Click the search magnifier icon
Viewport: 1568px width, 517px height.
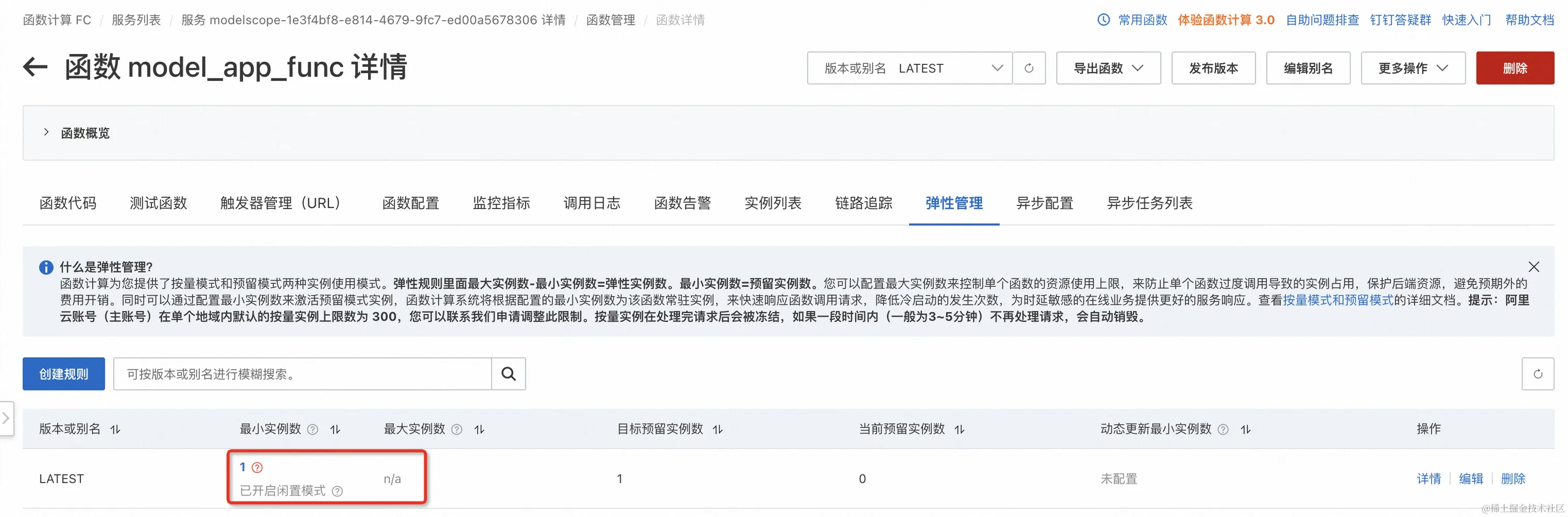coord(508,374)
